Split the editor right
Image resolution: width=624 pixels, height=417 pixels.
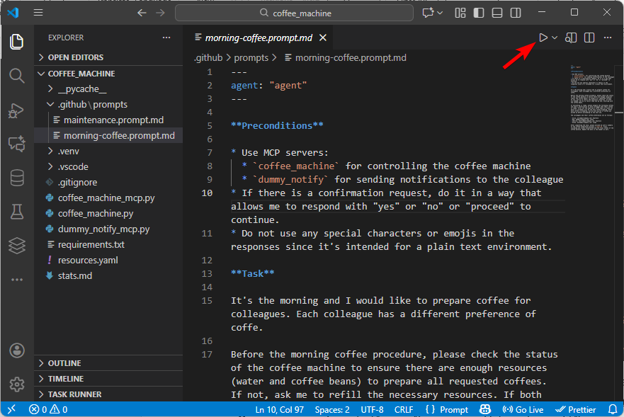point(589,37)
